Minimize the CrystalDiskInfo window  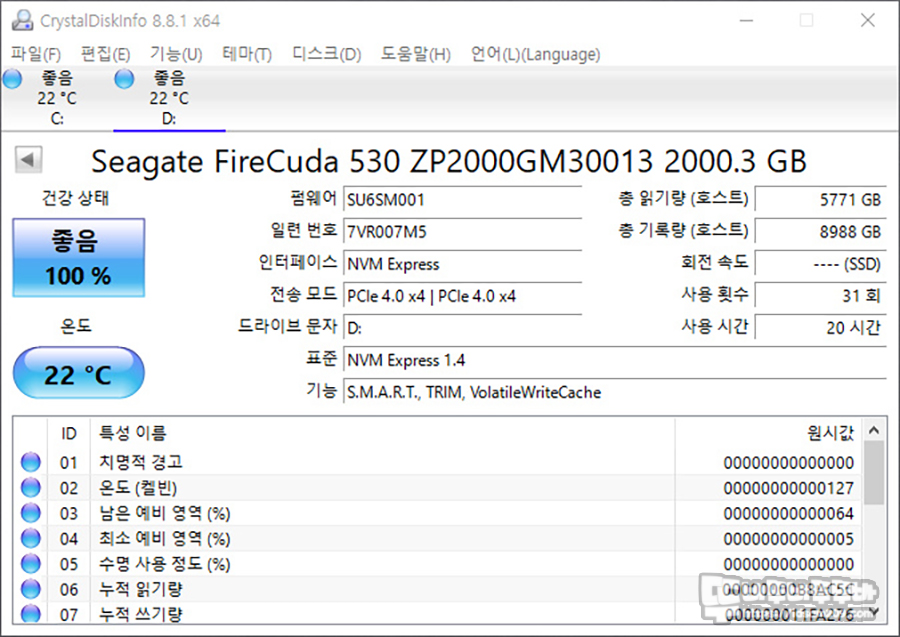[746, 21]
